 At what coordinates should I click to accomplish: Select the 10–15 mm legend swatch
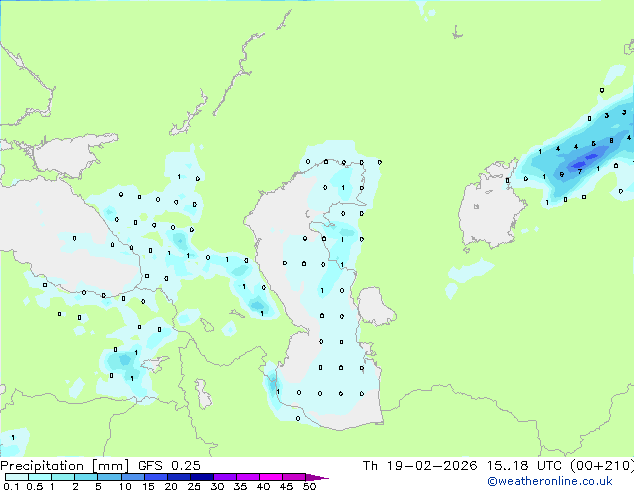click(x=133, y=477)
